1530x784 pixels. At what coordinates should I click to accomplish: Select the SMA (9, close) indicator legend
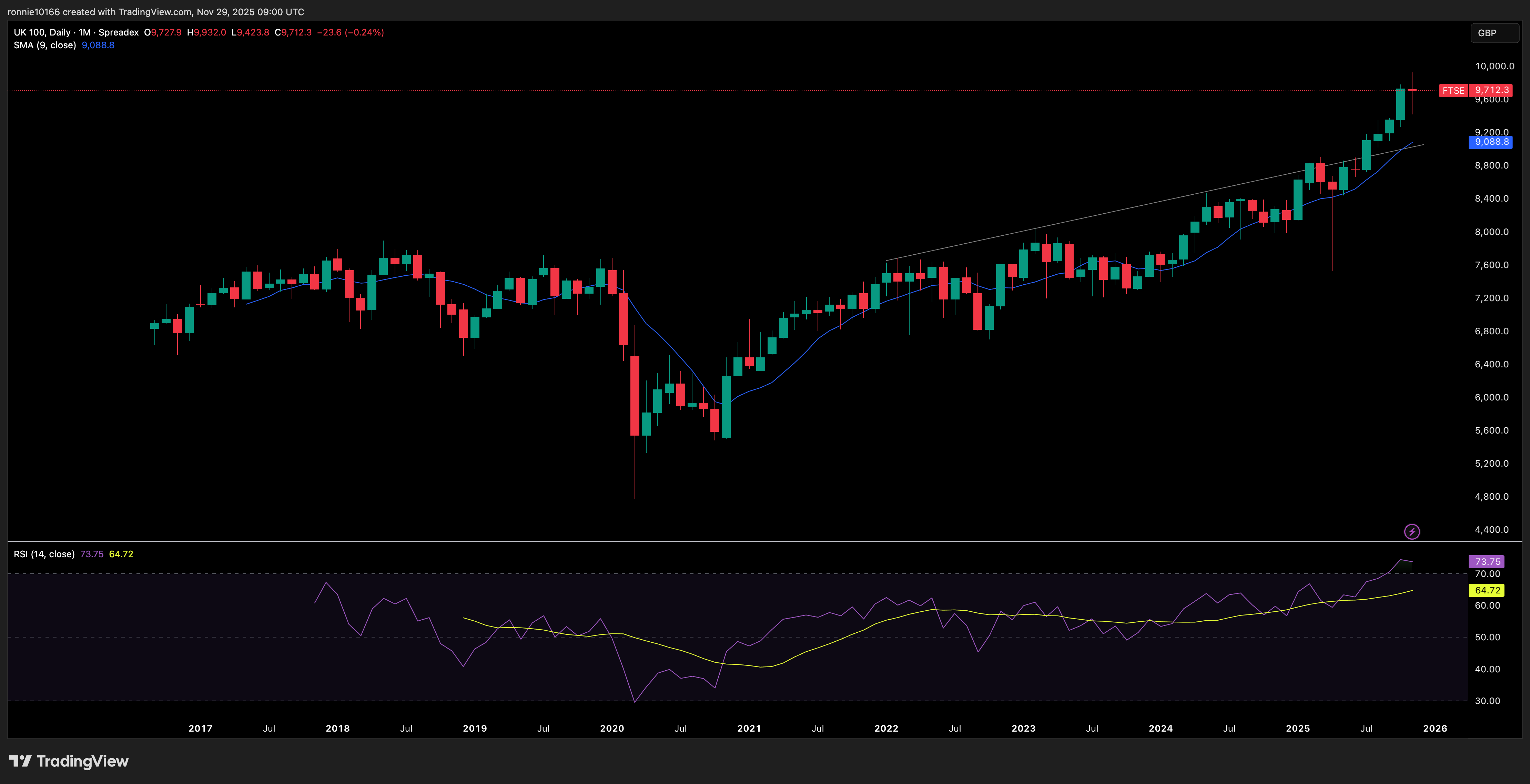[x=44, y=45]
